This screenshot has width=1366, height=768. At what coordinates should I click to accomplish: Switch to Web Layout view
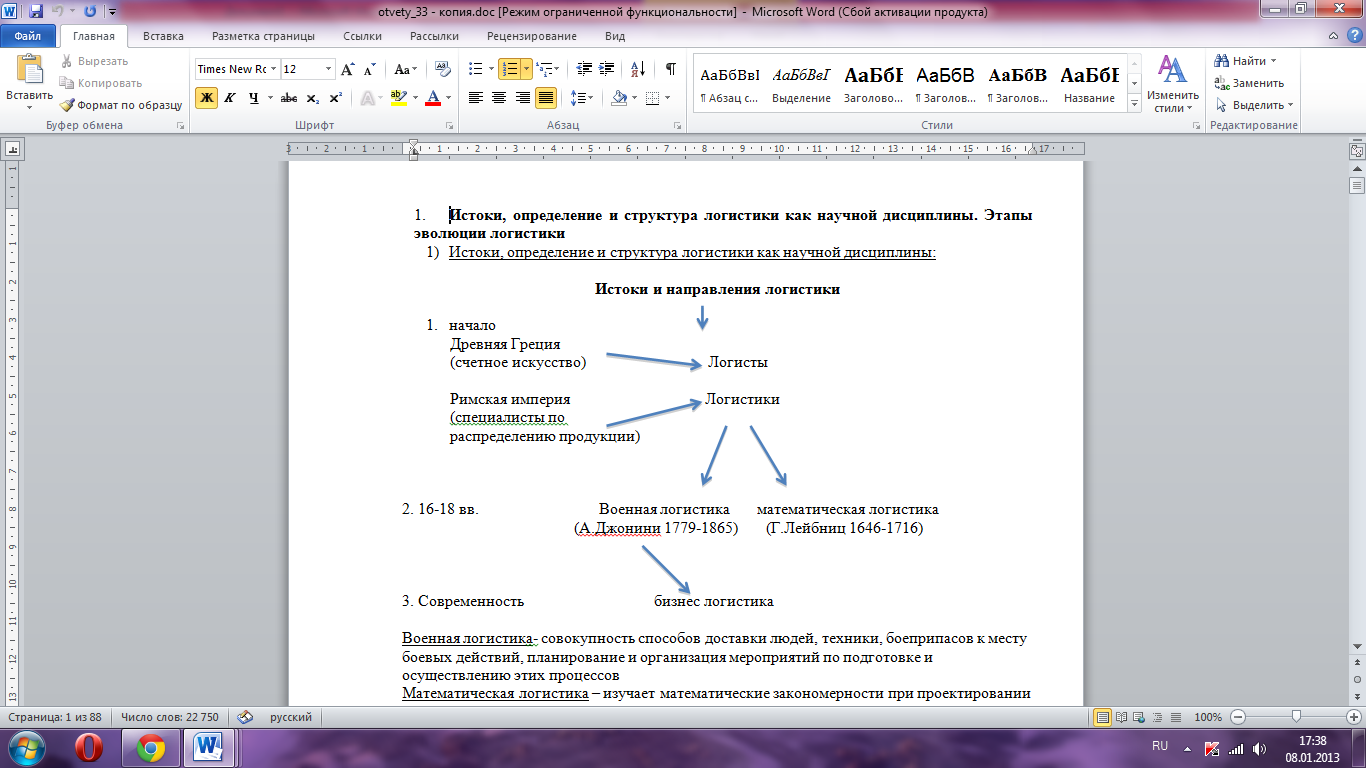coord(1139,717)
